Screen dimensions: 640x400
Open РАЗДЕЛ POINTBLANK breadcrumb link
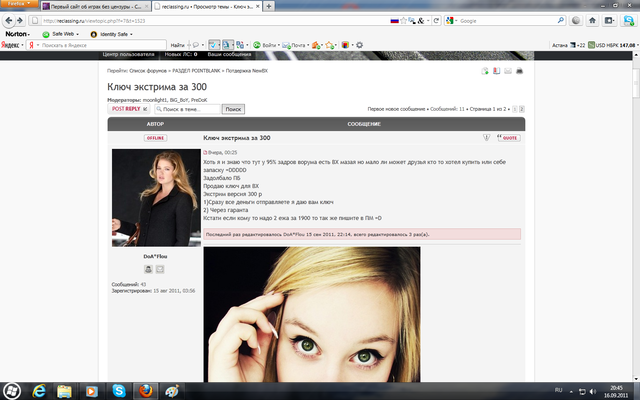click(x=196, y=71)
